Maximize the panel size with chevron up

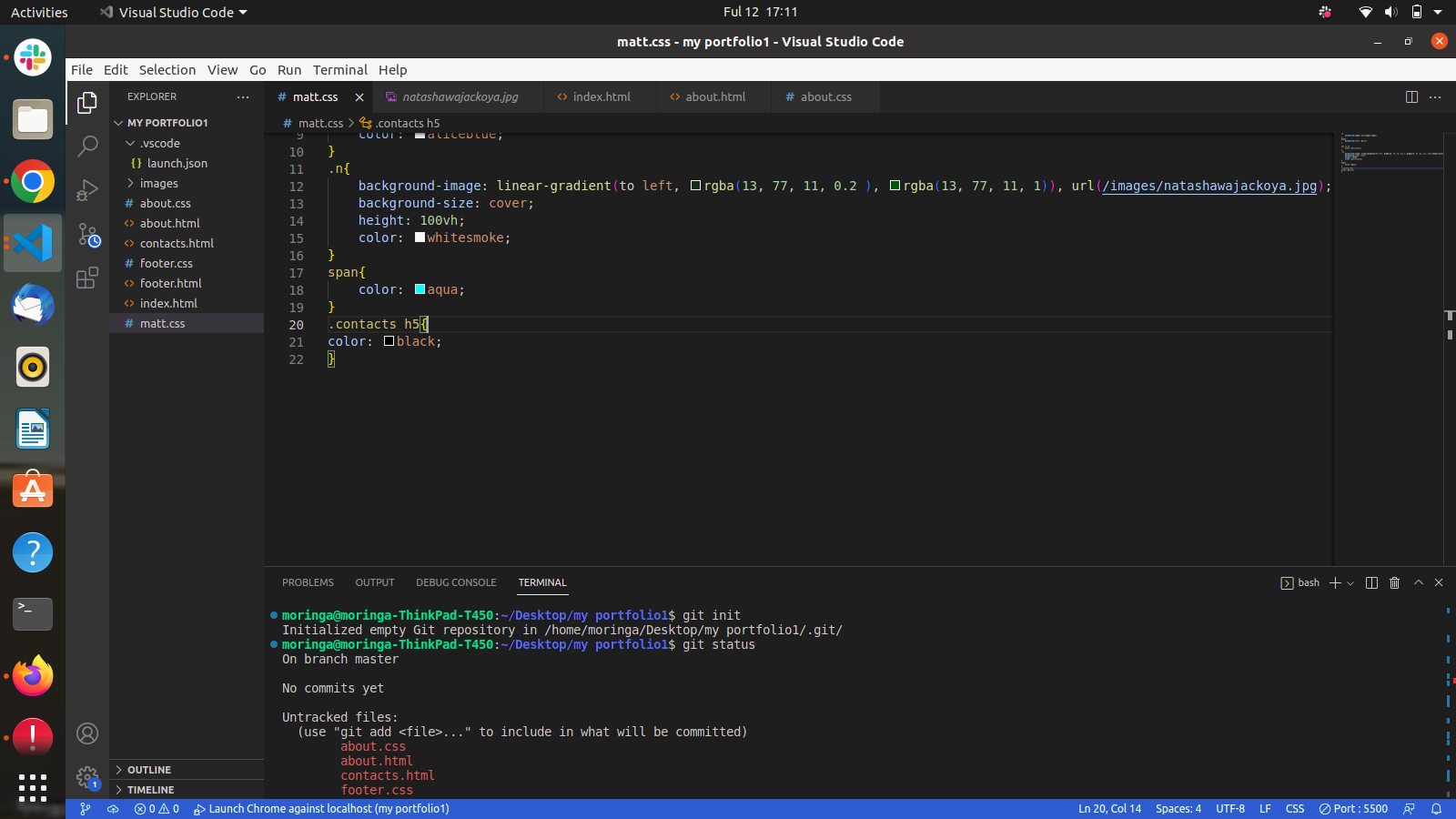click(1419, 582)
